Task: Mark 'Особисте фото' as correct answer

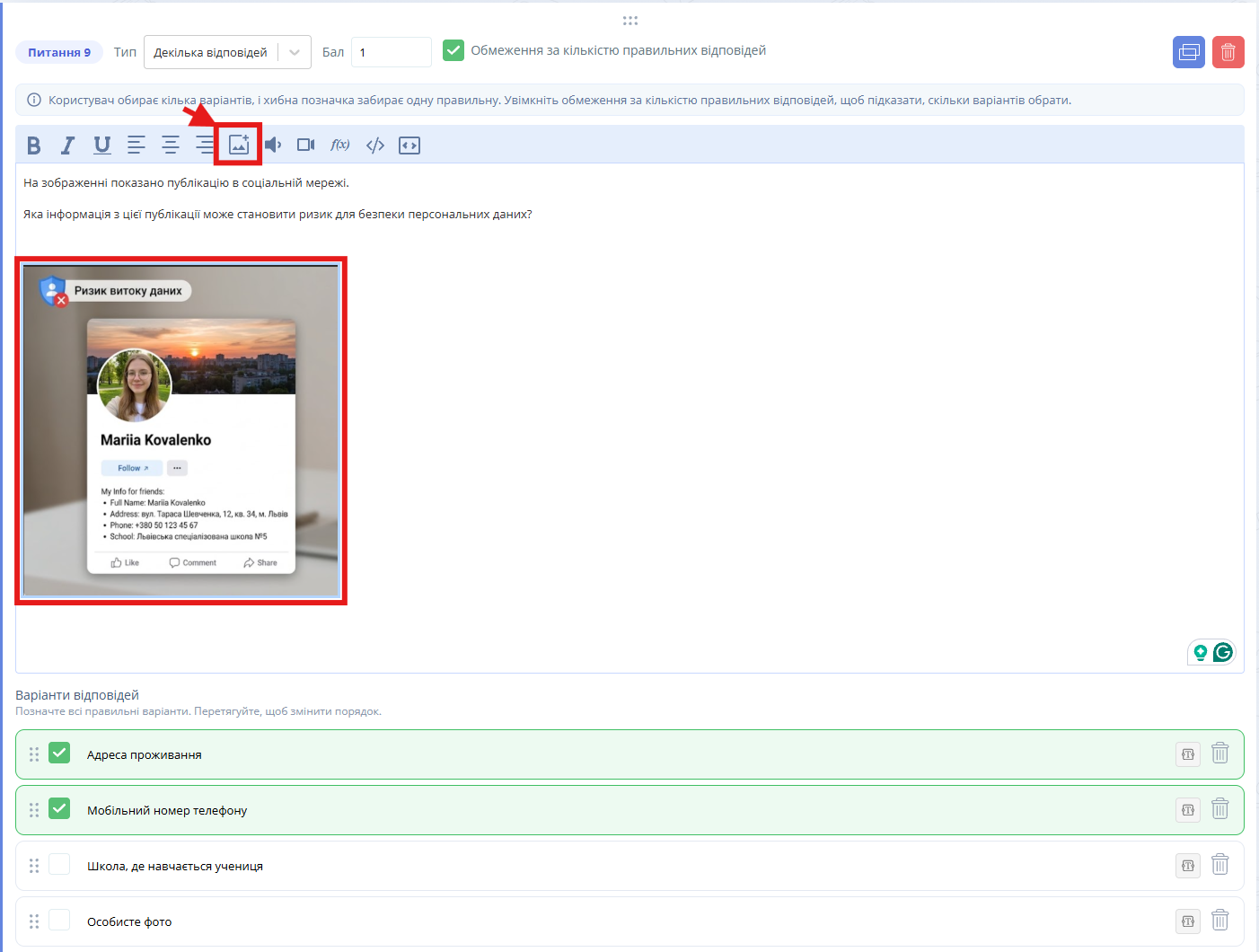Action: click(x=59, y=920)
